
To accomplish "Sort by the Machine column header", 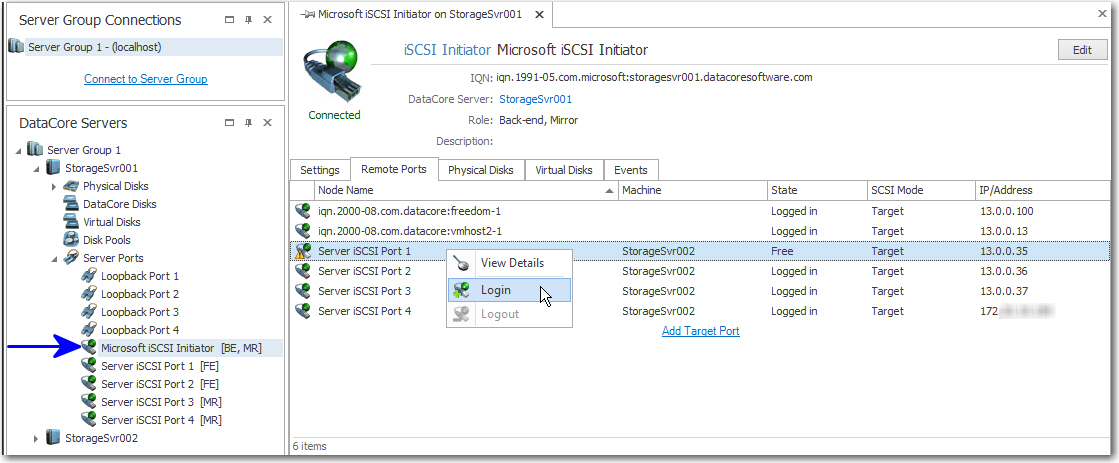I will coord(693,190).
